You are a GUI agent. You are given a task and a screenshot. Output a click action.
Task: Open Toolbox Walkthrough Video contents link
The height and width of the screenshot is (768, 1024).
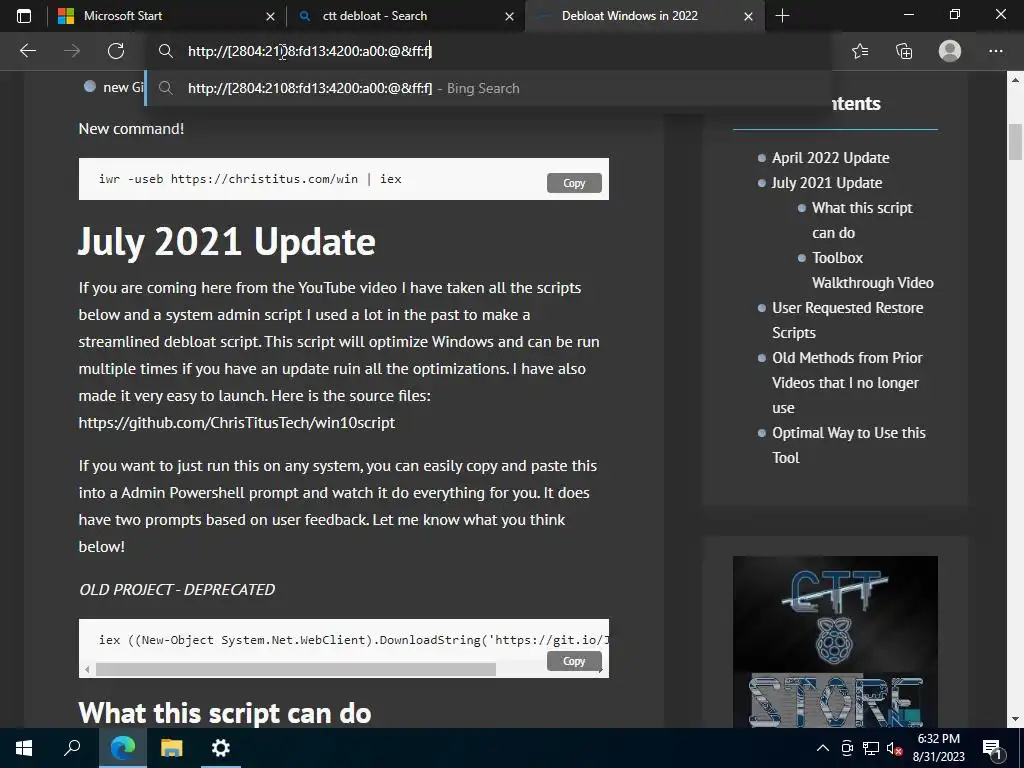[872, 270]
